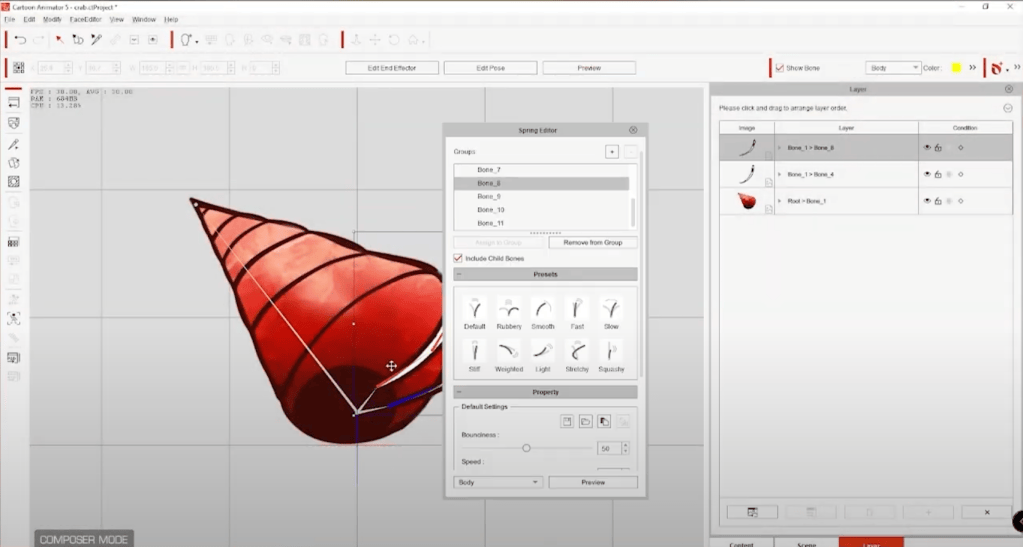The image size is (1023, 547).
Task: Click the add group plus icon
Action: pos(611,151)
